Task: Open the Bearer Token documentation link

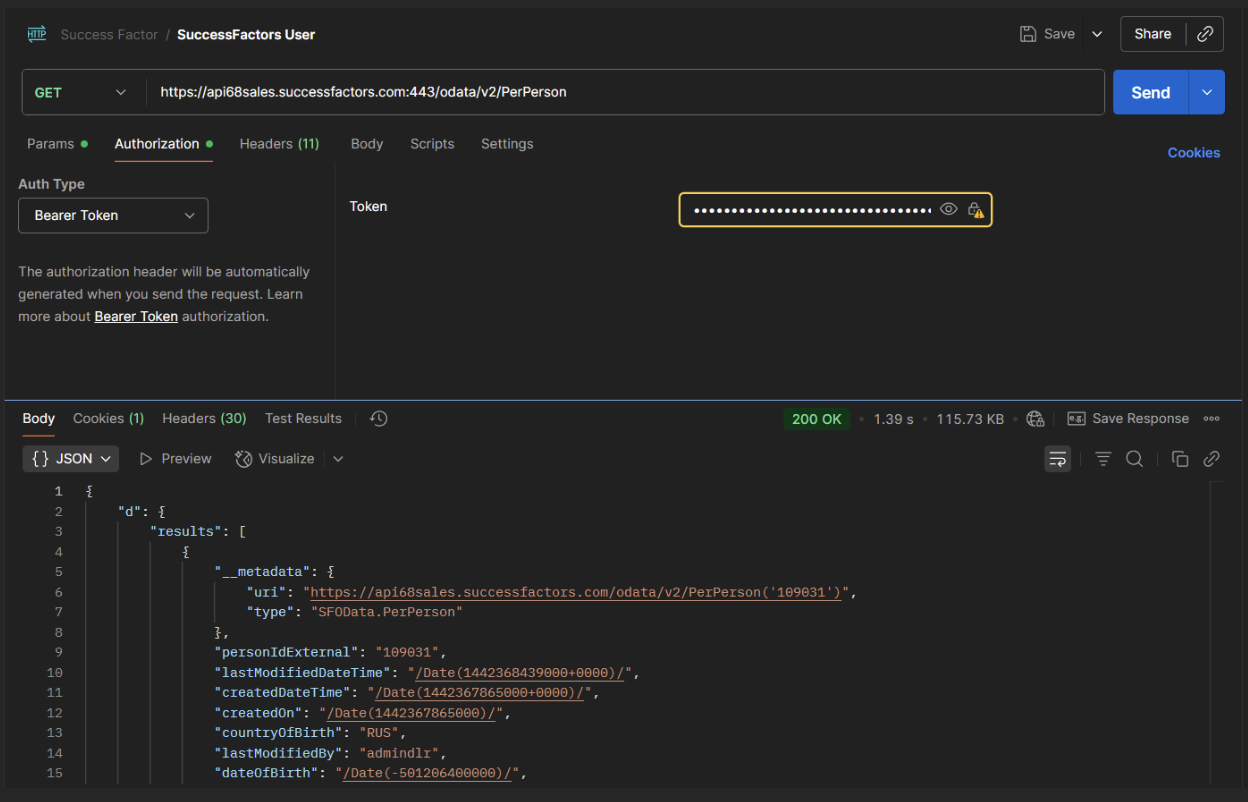Action: click(136, 316)
